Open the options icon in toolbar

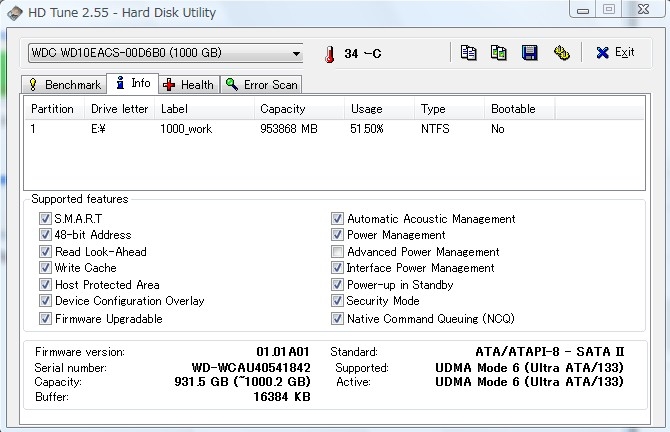pyautogui.click(x=561, y=53)
